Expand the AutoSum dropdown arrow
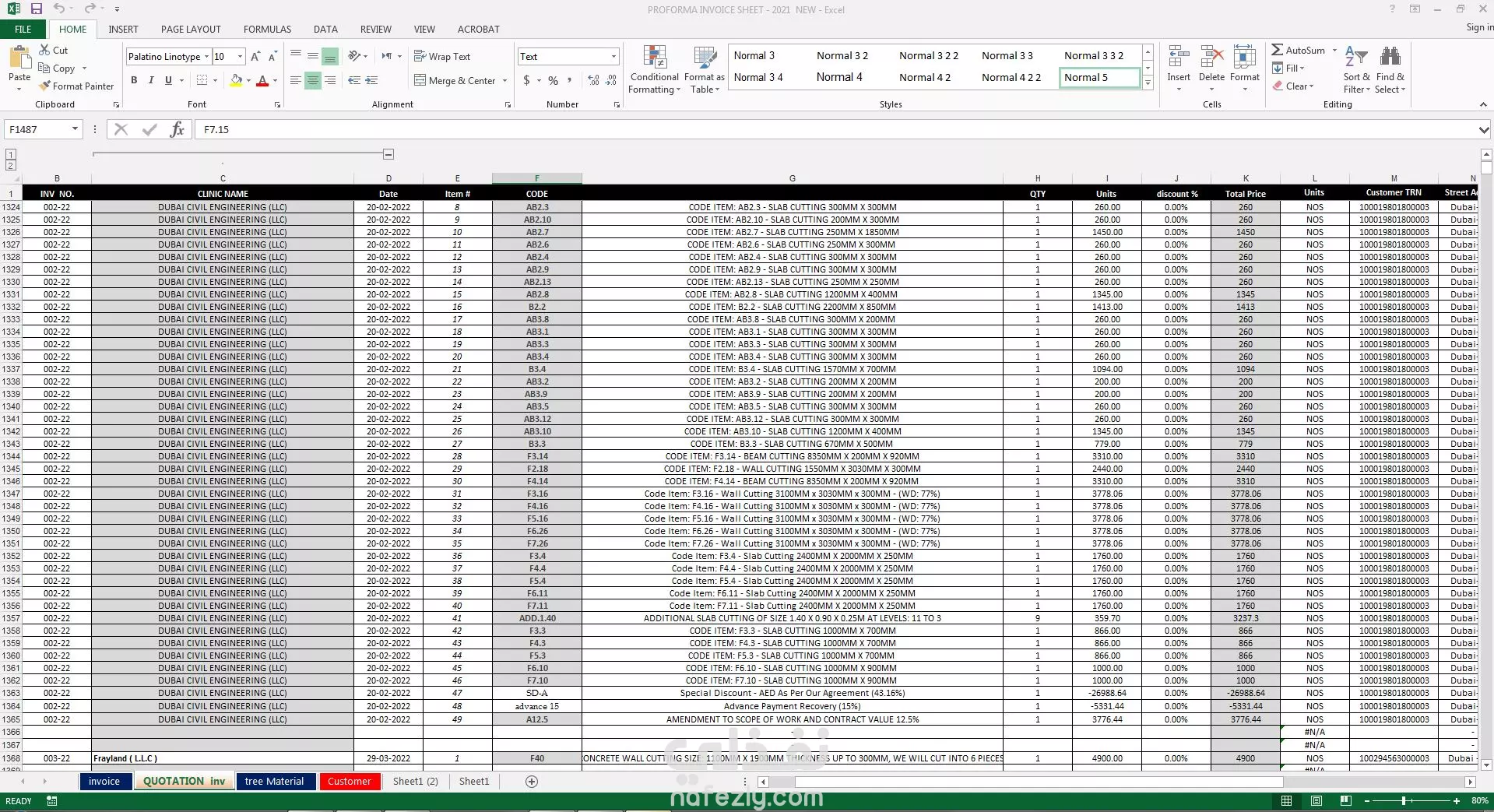 [1334, 50]
